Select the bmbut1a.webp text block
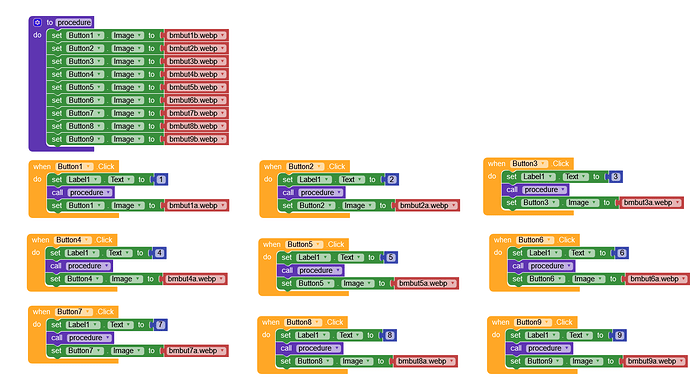The width and height of the screenshot is (690, 387). [197, 206]
